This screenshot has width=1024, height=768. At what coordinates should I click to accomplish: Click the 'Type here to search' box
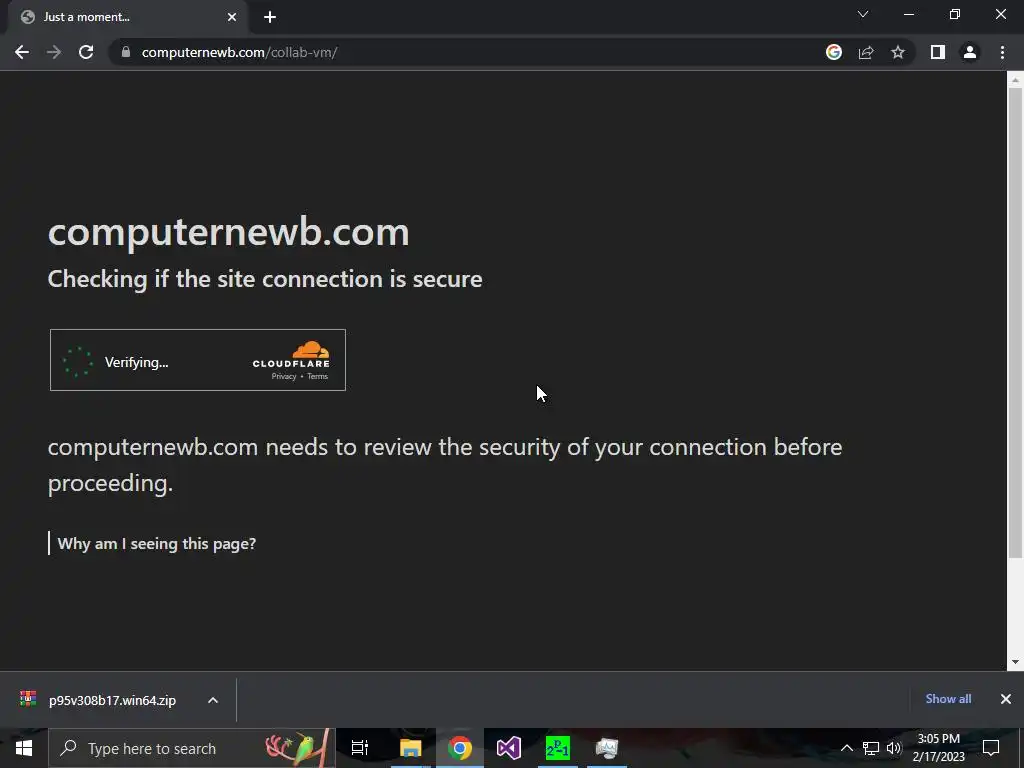pos(191,748)
